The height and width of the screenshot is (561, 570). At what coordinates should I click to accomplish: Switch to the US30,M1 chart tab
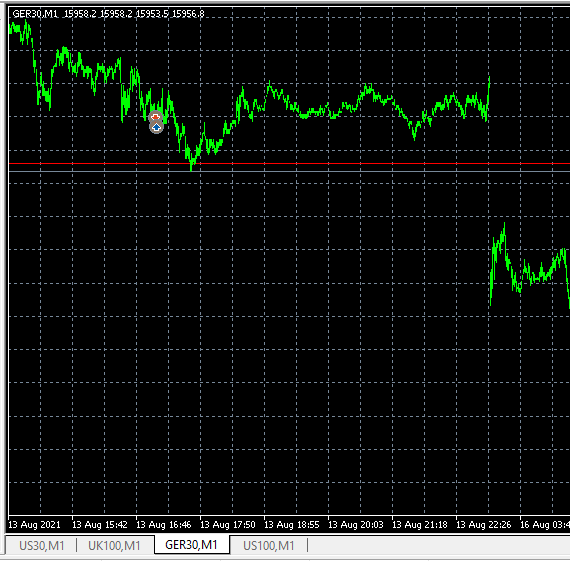[41, 546]
